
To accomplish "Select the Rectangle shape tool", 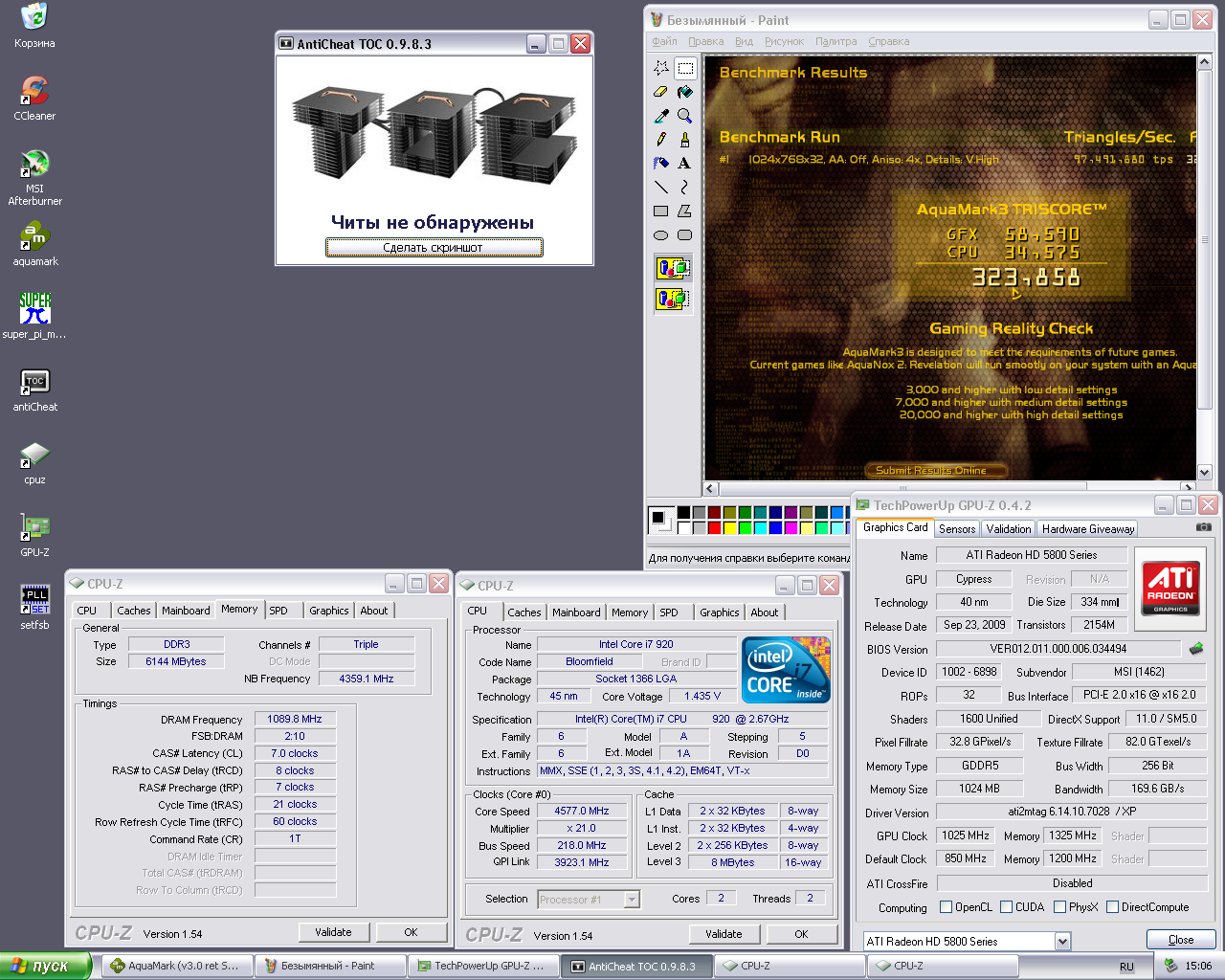I will coord(661,212).
